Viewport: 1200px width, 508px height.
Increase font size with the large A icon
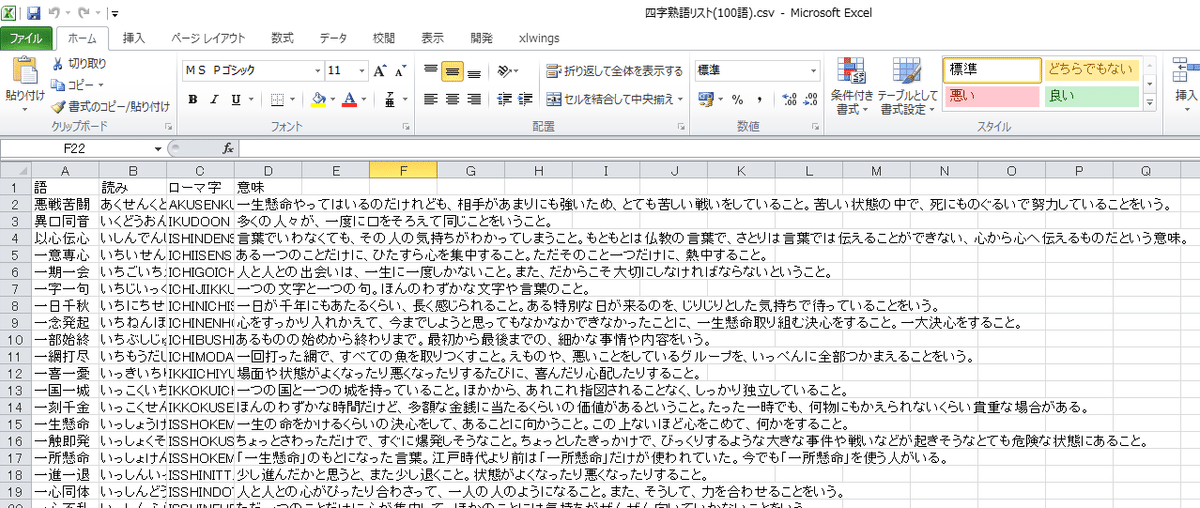tap(381, 71)
